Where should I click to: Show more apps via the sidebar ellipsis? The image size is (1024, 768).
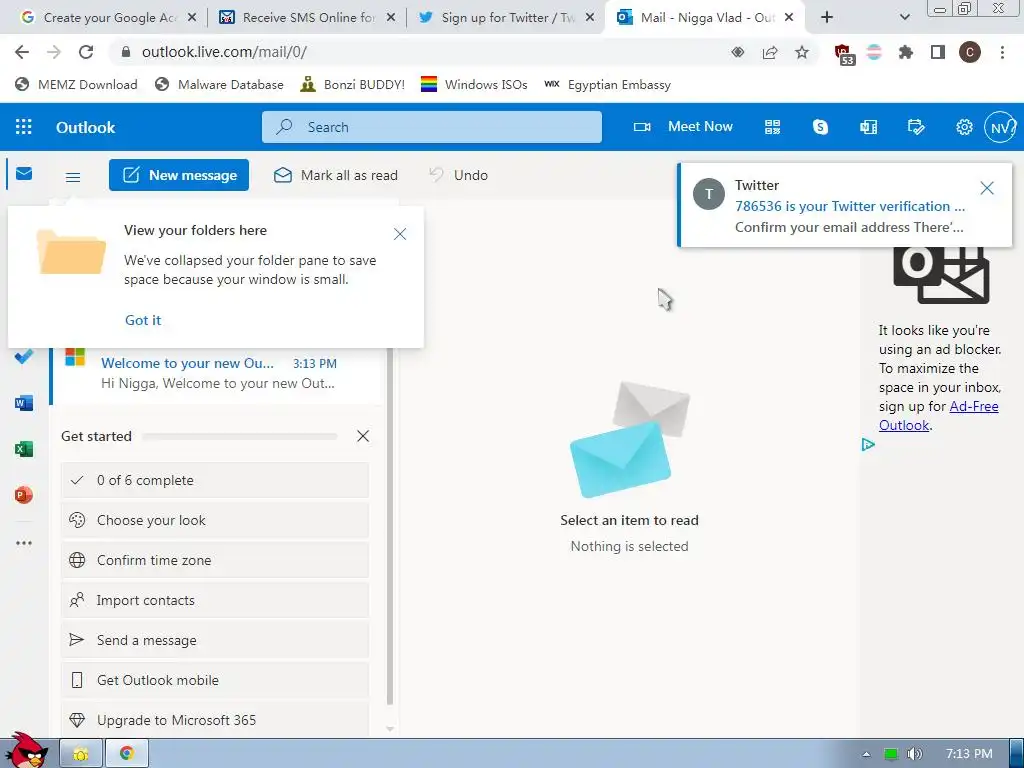24,543
